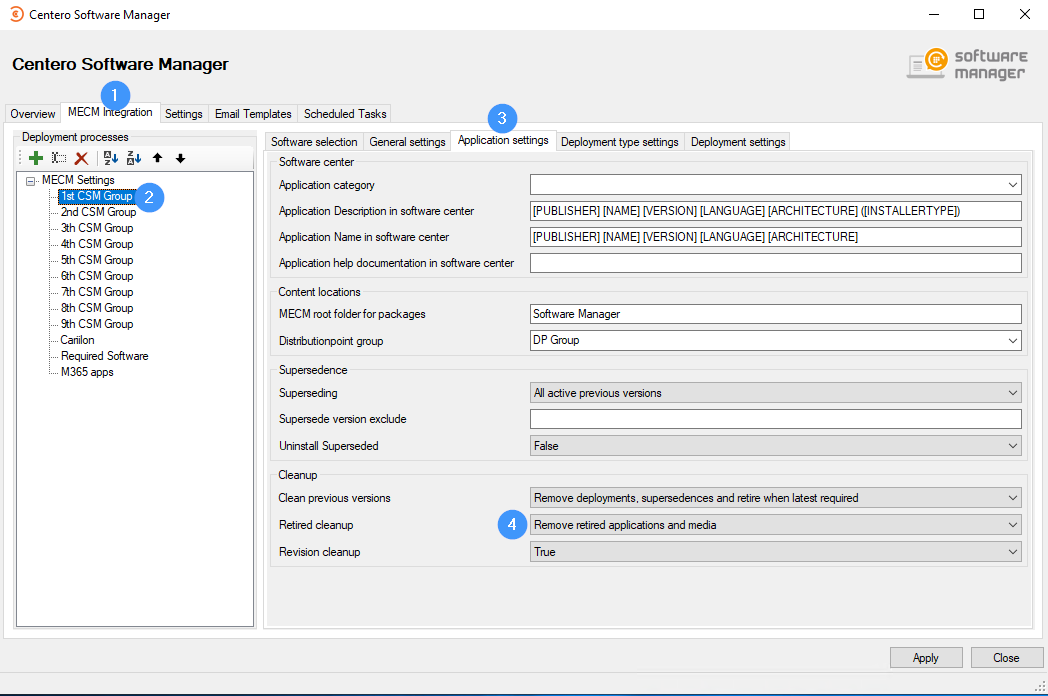Sort deployment processes Z to A
The height and width of the screenshot is (696, 1048).
134,158
